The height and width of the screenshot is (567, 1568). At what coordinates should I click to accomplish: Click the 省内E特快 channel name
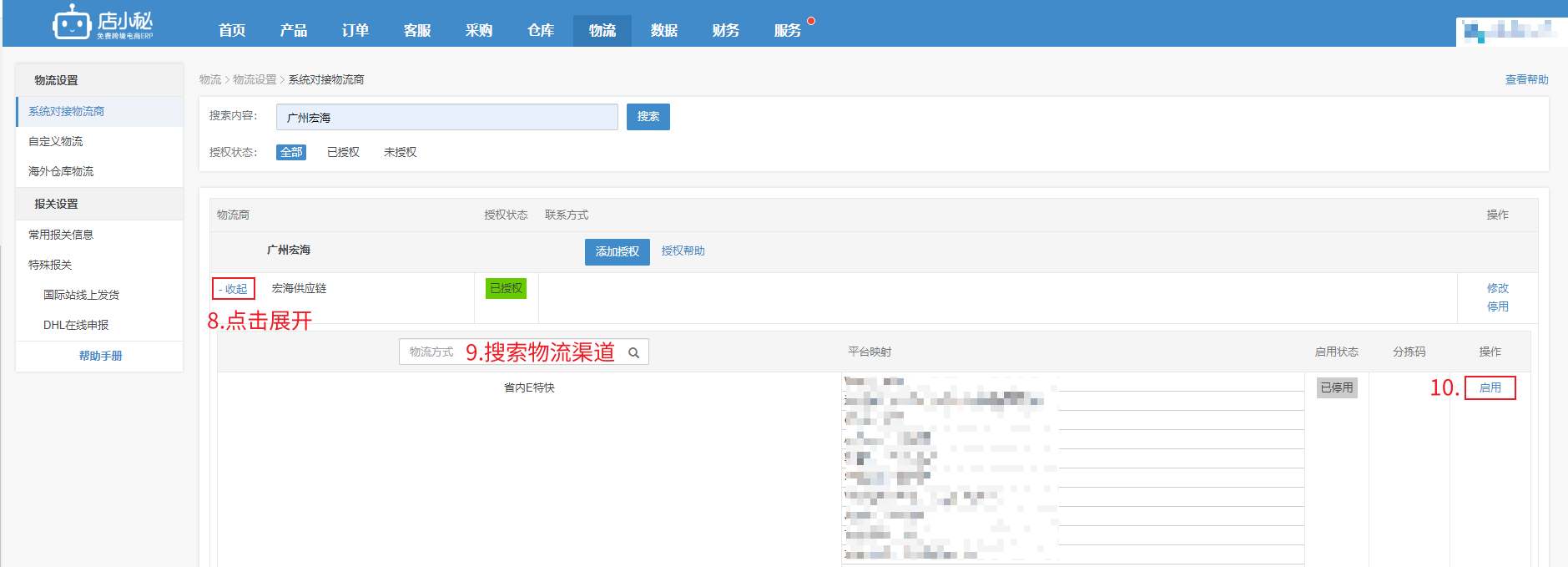coord(529,387)
